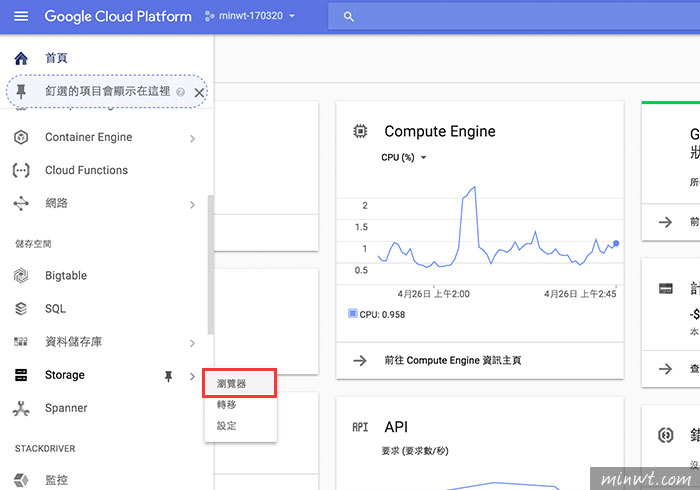
Task: Select 設定 in Storage submenu
Action: [226, 426]
